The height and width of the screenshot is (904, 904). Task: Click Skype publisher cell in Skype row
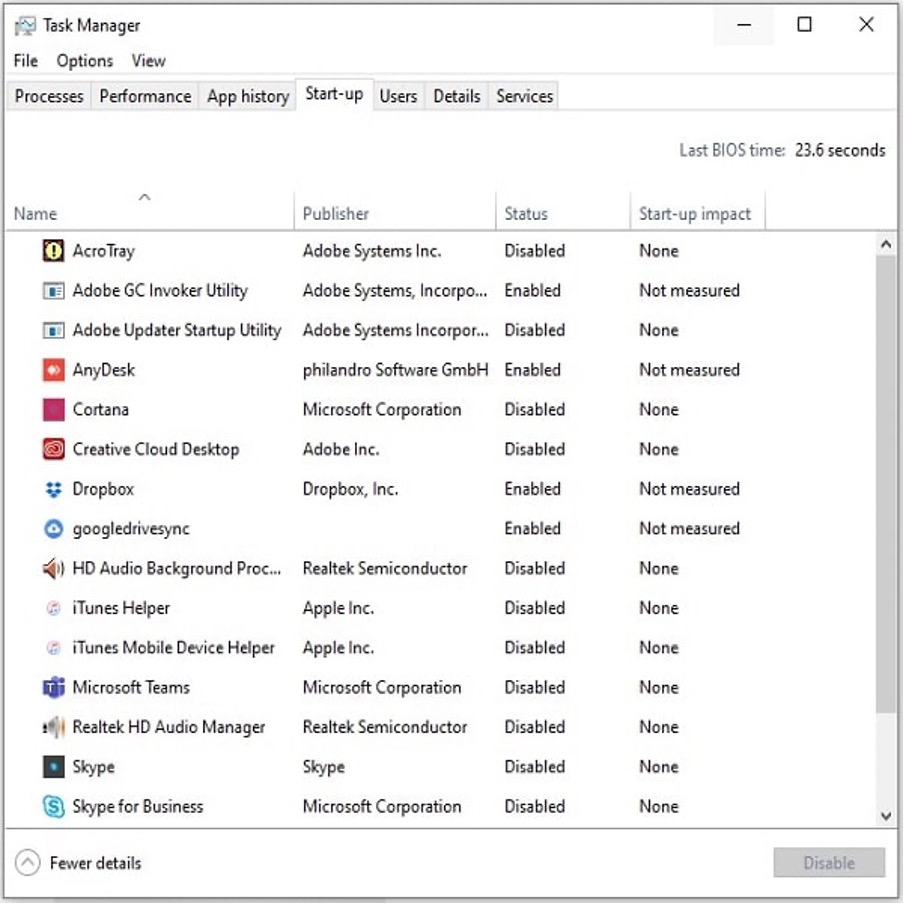pyautogui.click(x=323, y=767)
